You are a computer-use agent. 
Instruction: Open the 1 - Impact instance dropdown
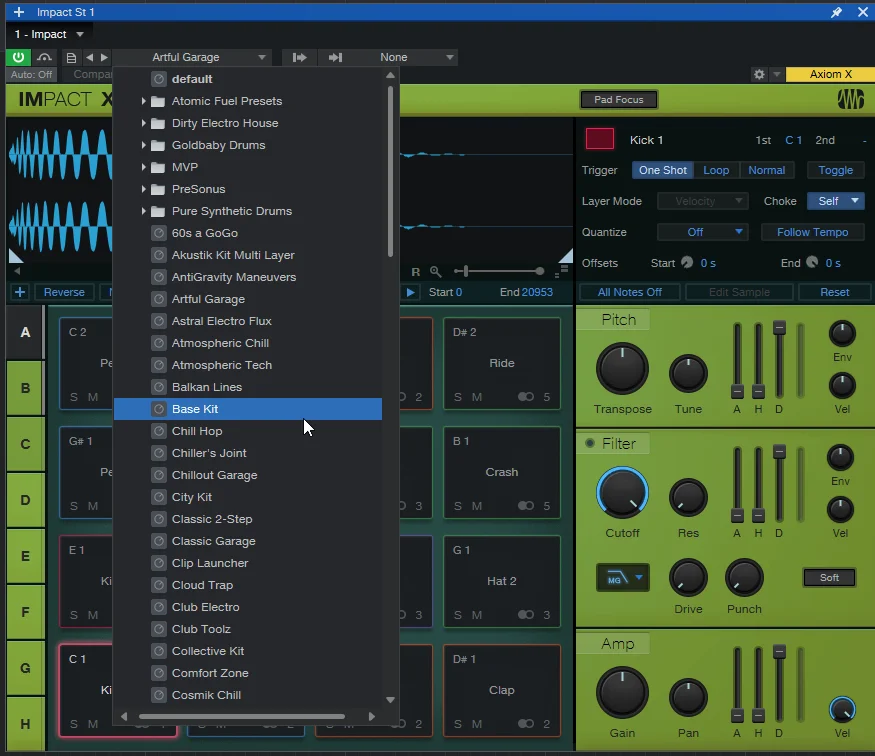(x=49, y=35)
